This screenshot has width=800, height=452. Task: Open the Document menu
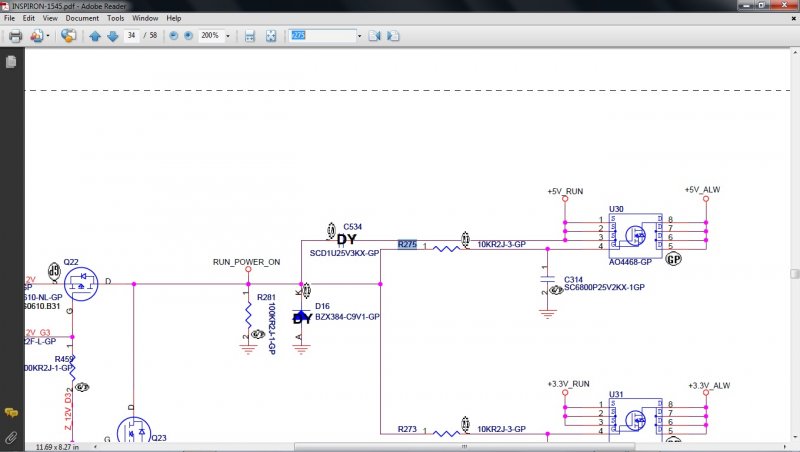point(82,18)
